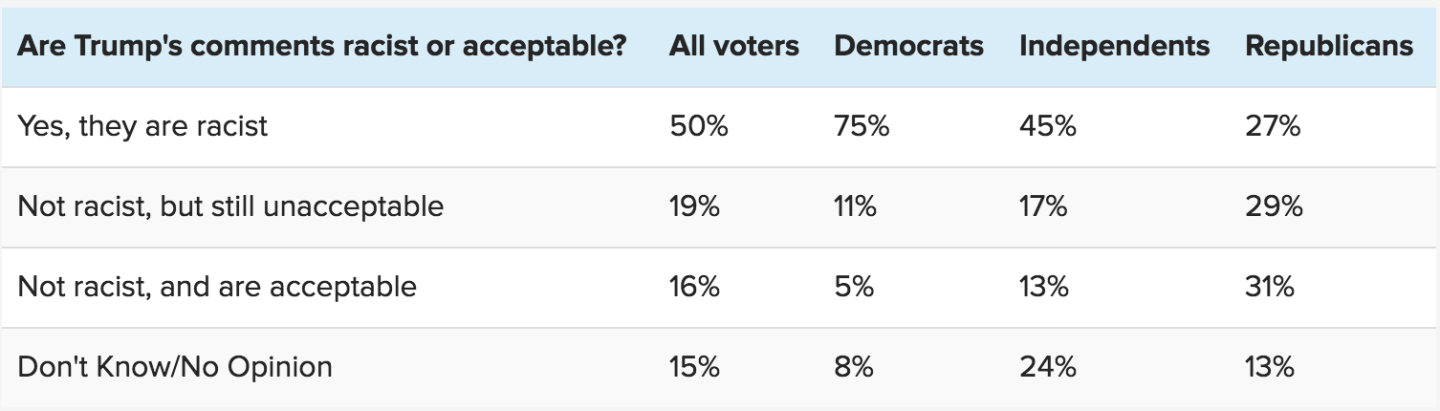Click the 45% Independents cell

pos(1048,127)
